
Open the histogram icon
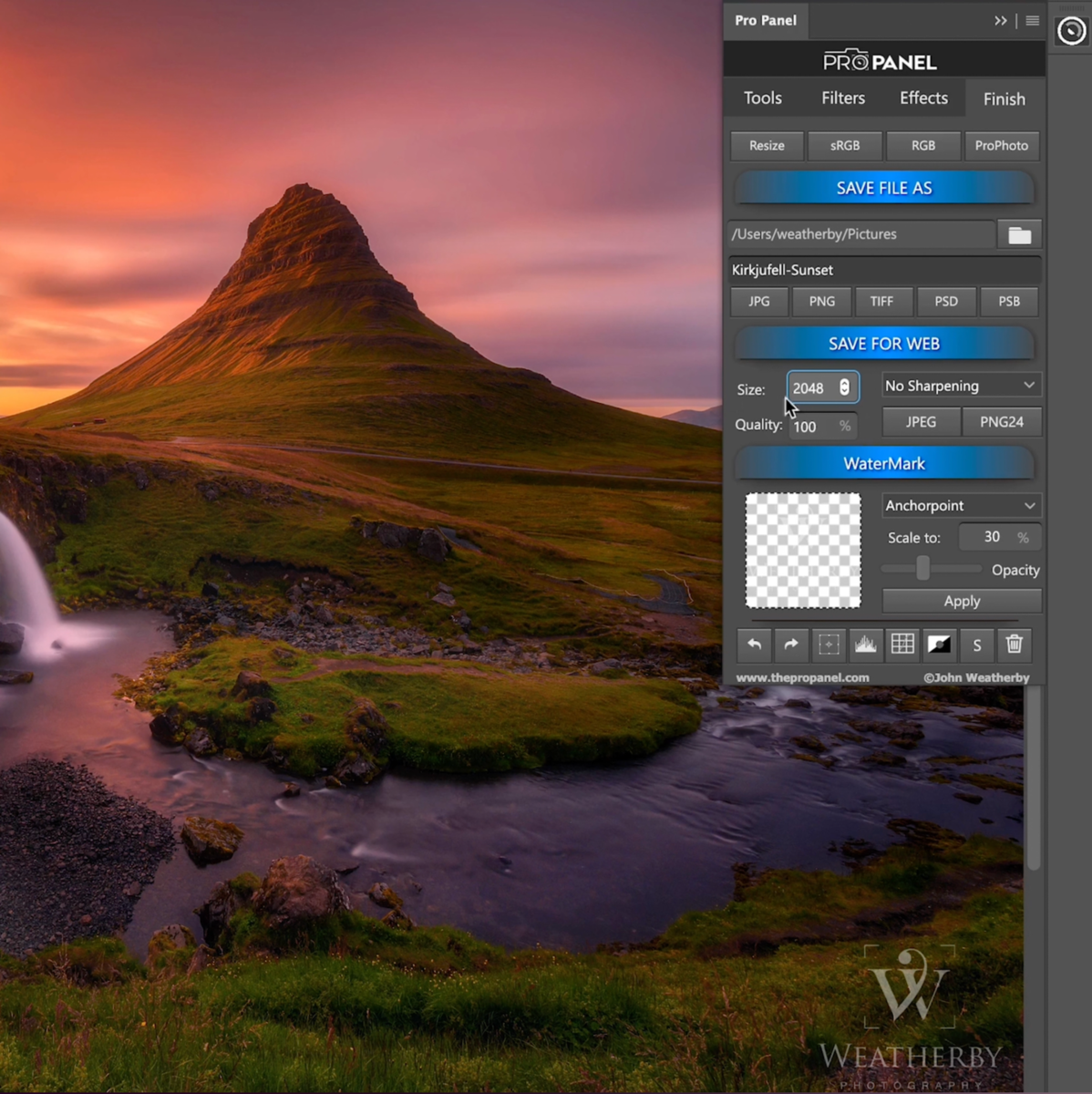865,645
